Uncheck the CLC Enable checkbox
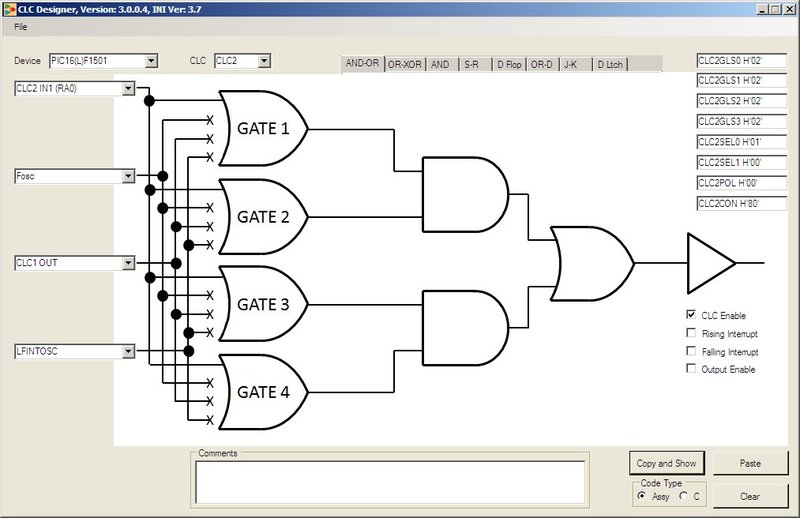The height and width of the screenshot is (518, 800). pos(691,315)
